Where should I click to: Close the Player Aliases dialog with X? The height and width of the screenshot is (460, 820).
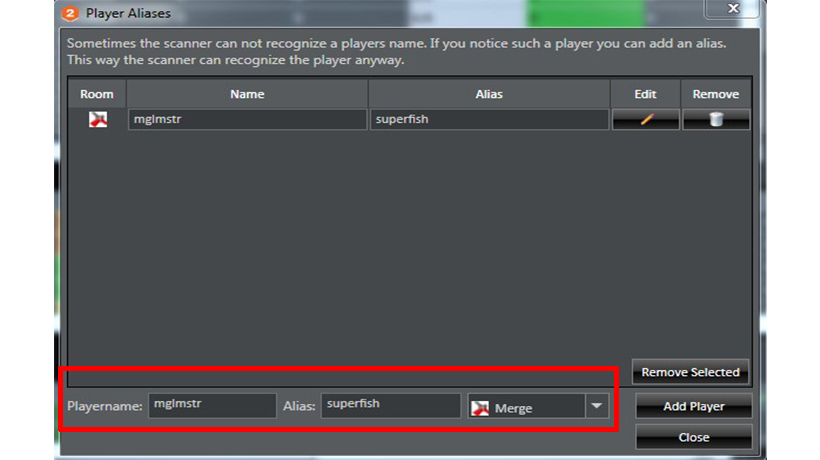[733, 8]
